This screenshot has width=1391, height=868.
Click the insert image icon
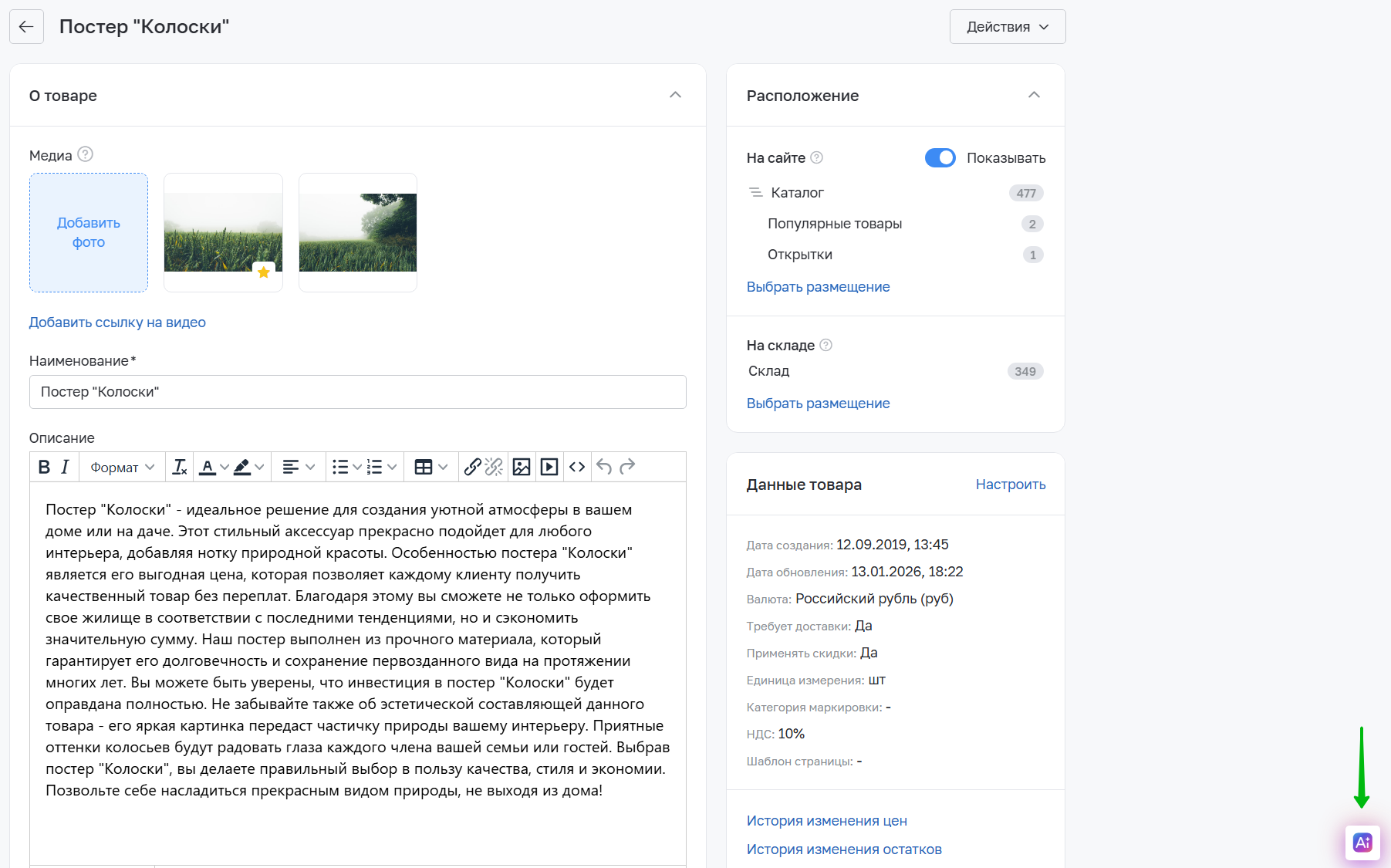point(522,467)
